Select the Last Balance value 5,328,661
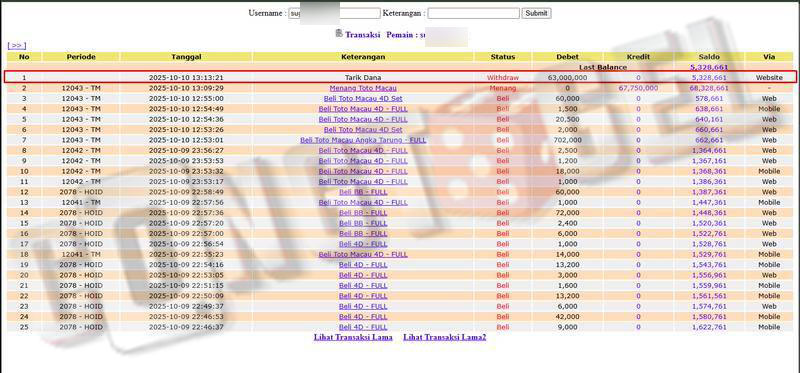Viewport: 800px width, 373px height. point(709,67)
